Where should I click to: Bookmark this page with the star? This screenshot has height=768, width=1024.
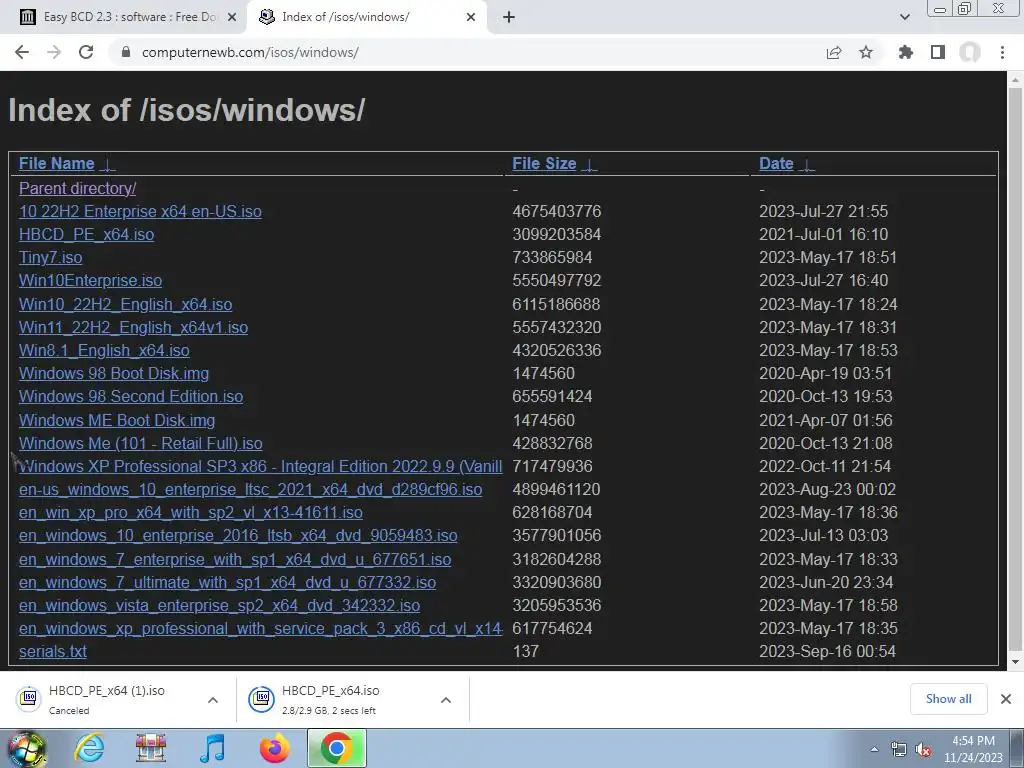pos(866,52)
